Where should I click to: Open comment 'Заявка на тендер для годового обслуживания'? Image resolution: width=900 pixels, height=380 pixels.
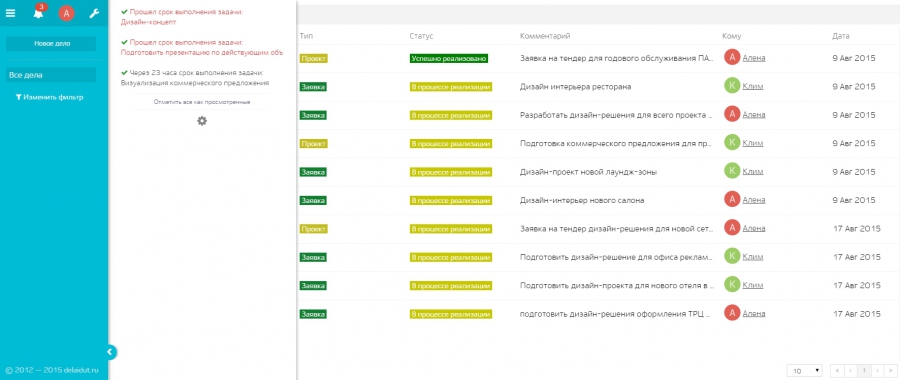click(x=616, y=59)
